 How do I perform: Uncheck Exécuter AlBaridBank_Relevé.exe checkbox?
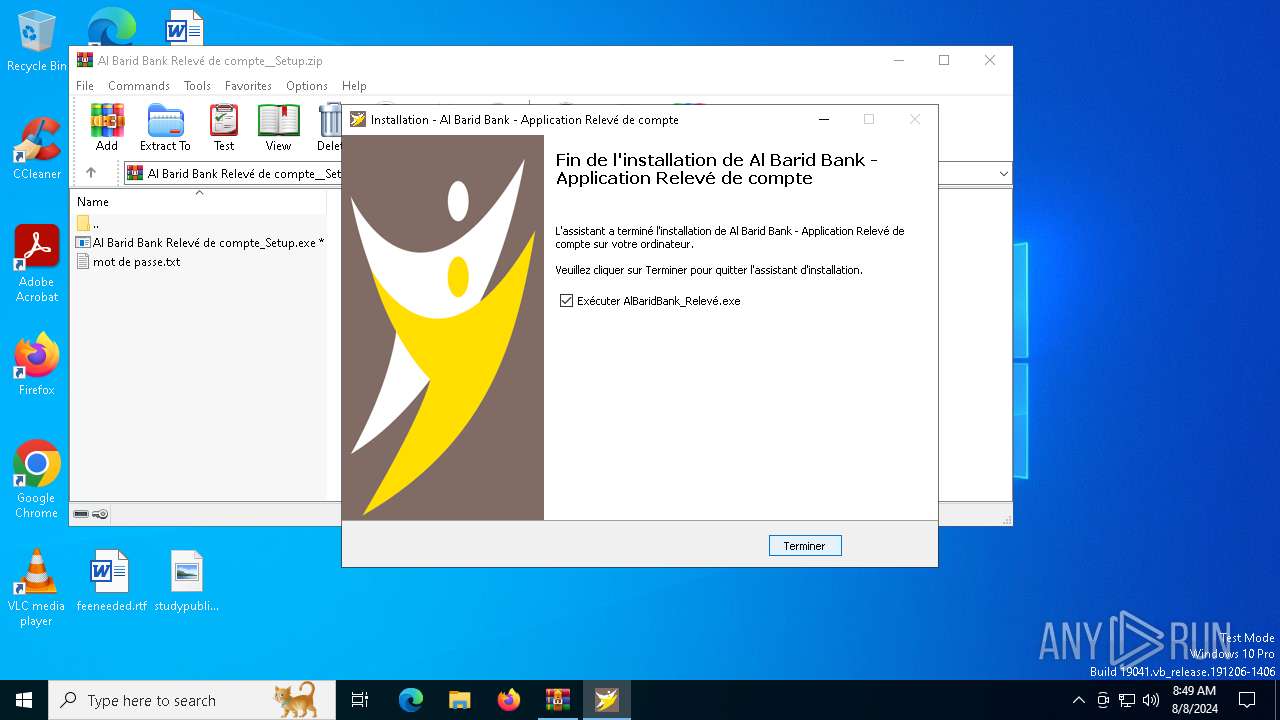[x=567, y=300]
